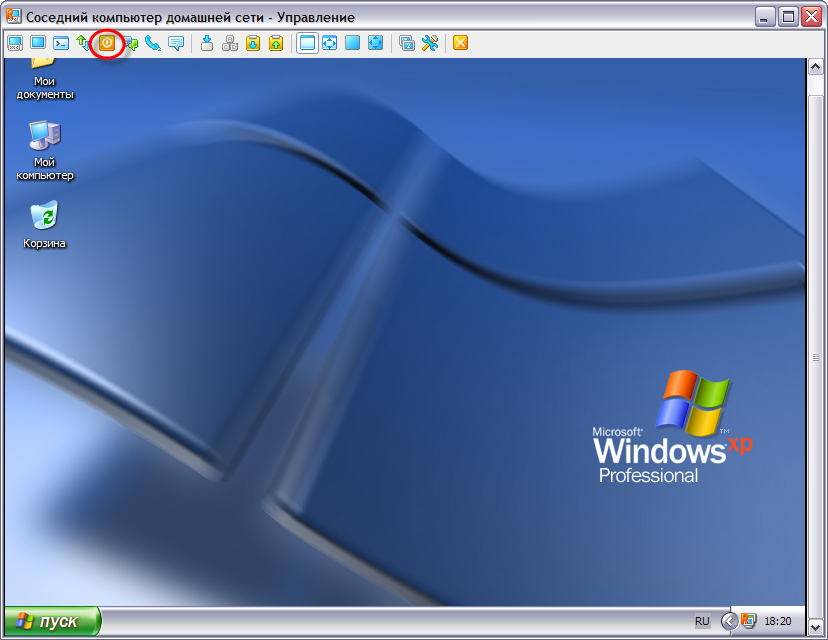Click the orange X disconnect toolbar icon
The height and width of the screenshot is (640, 828).
tap(460, 43)
